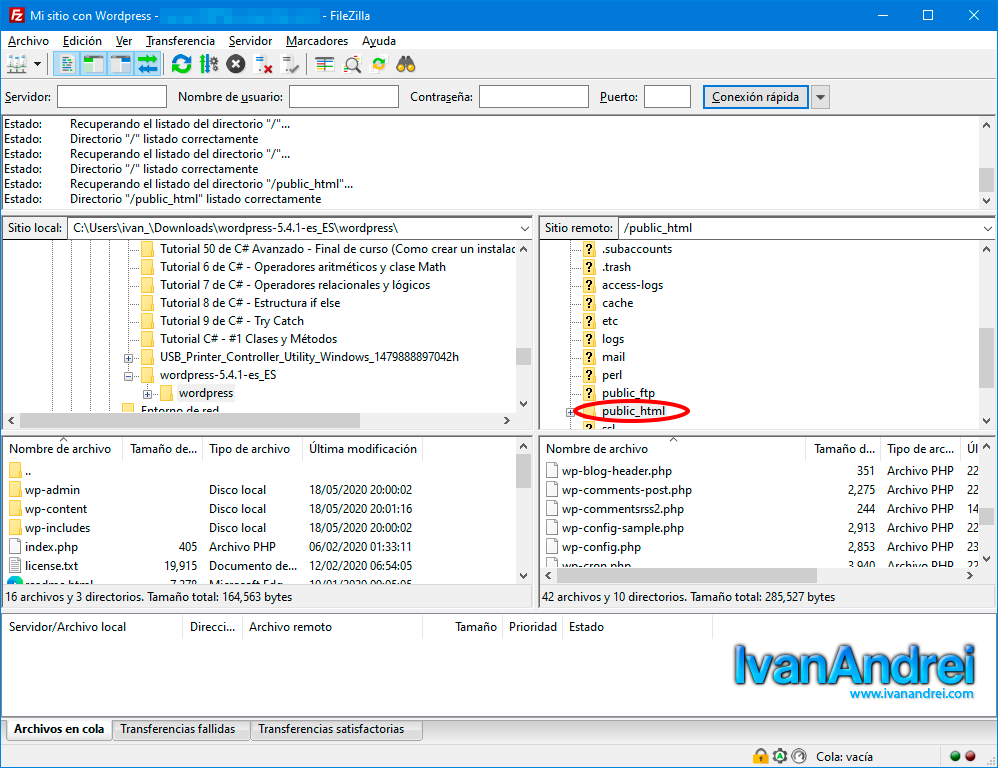Screen dimensions: 998x768
Task: Open the Ver menu
Action: pos(123,41)
